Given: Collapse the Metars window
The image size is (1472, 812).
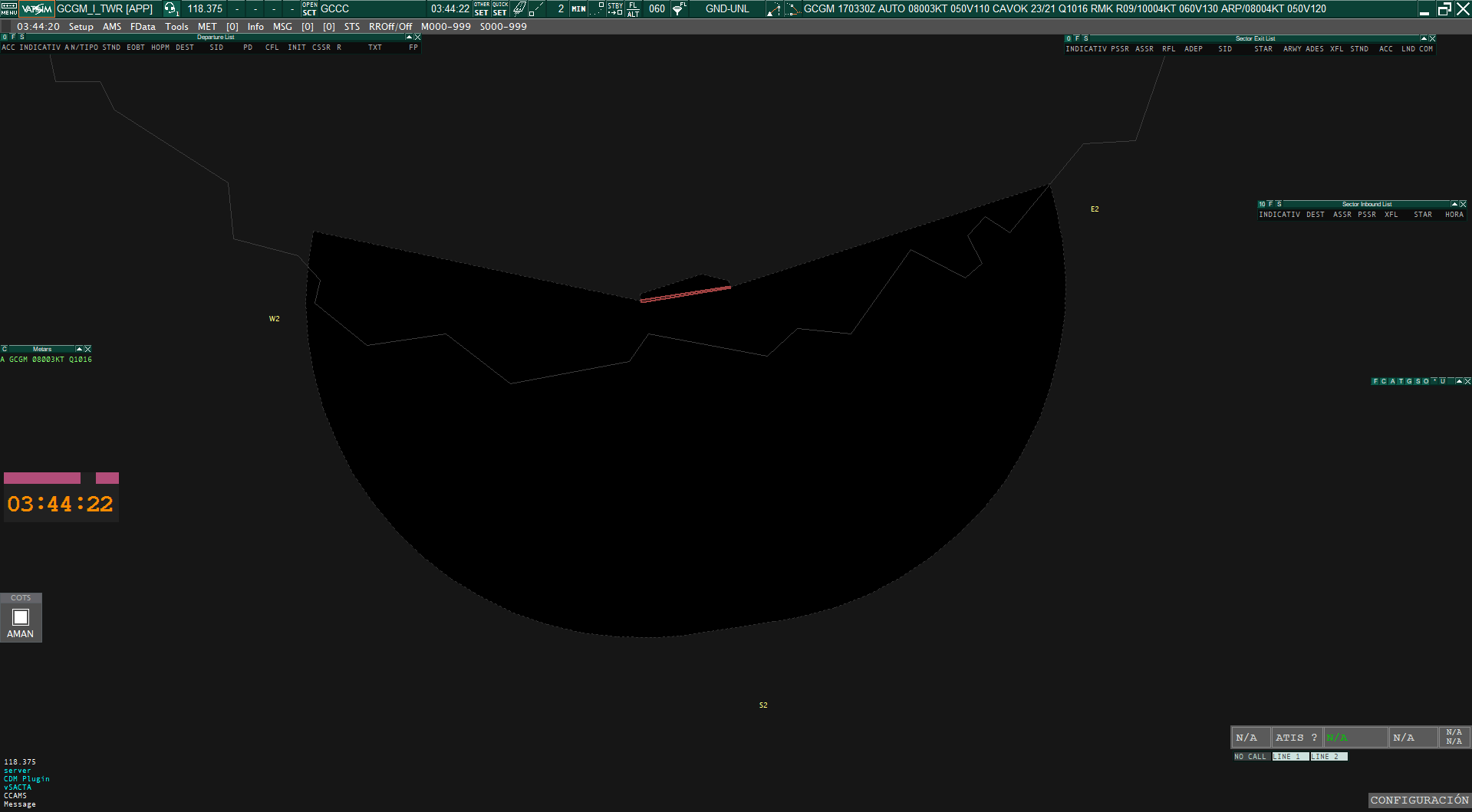Looking at the screenshot, I should tap(79, 349).
